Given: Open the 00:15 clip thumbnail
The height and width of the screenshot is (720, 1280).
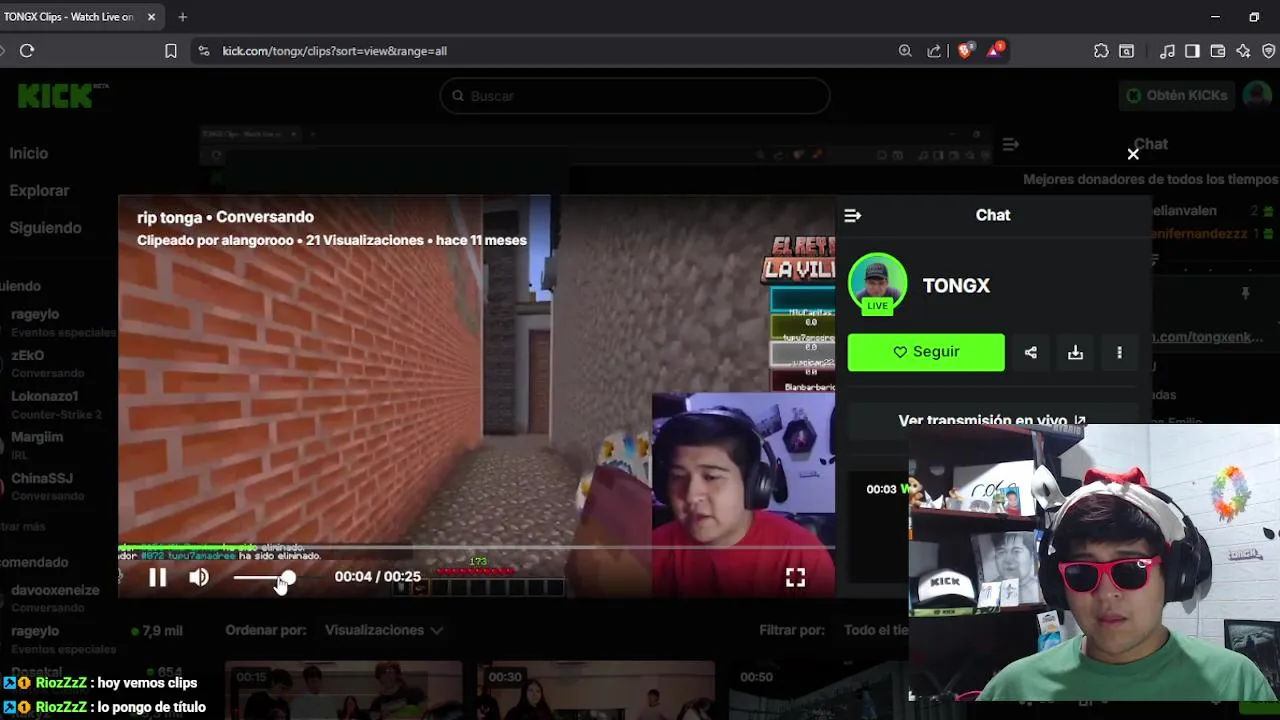Looking at the screenshot, I should coord(343,690).
